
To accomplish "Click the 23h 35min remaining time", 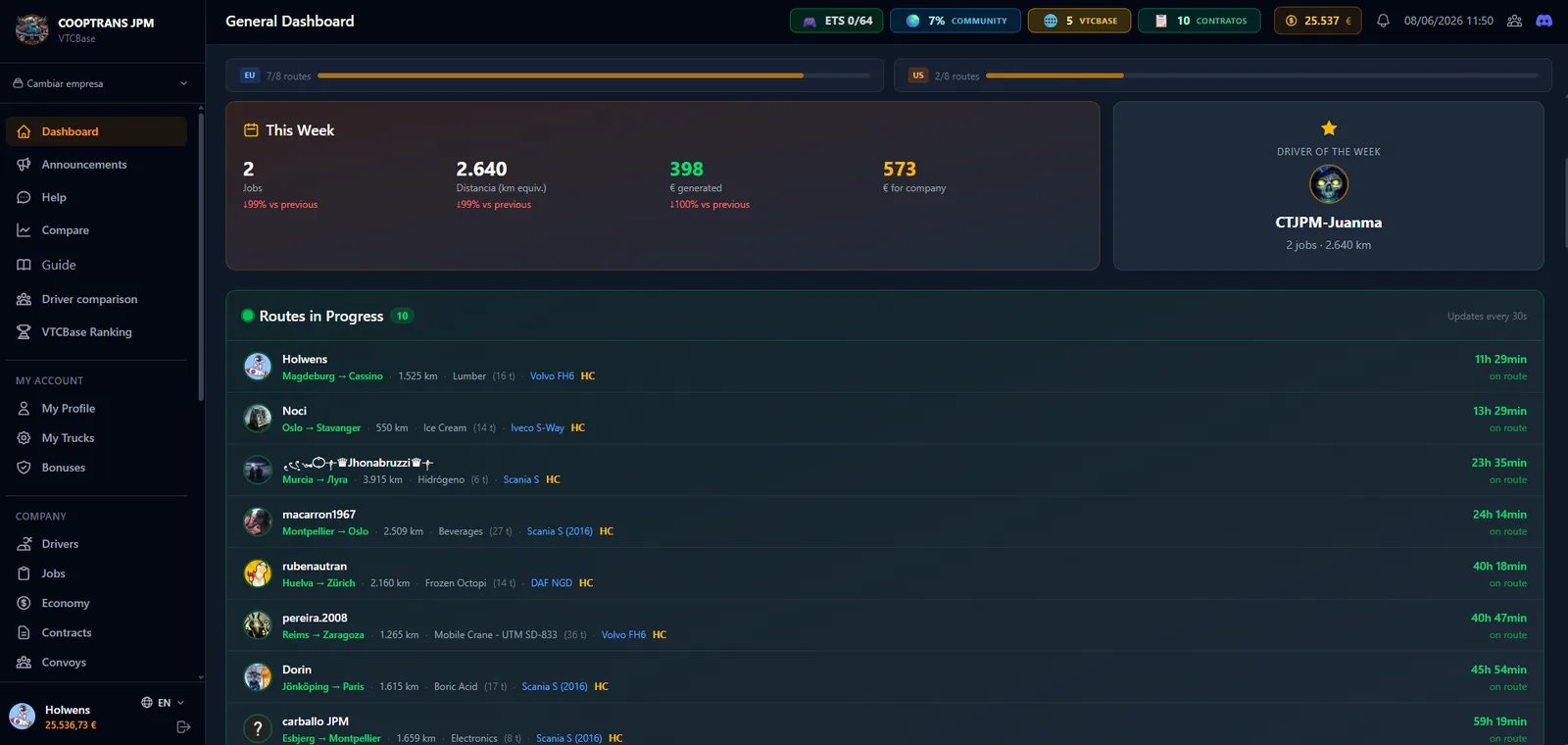I will tap(1499, 463).
